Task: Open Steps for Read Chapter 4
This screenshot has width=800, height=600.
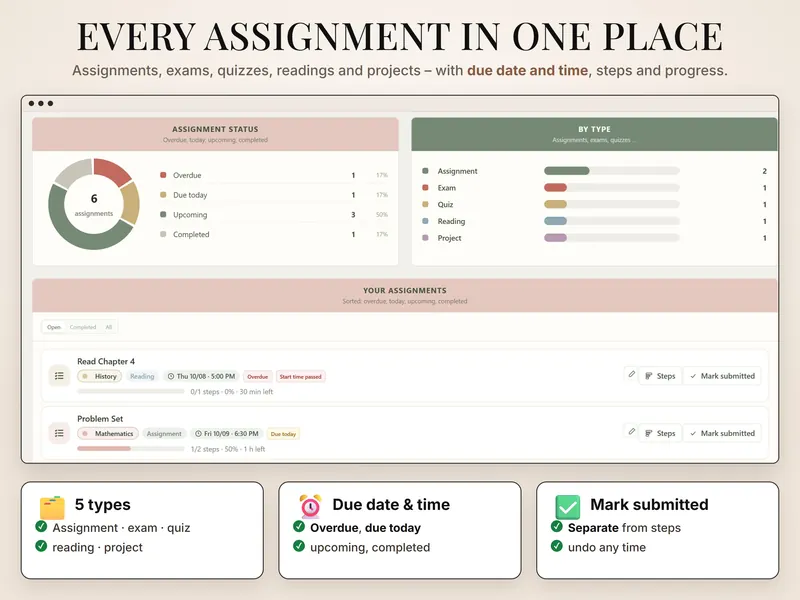Action: point(660,376)
